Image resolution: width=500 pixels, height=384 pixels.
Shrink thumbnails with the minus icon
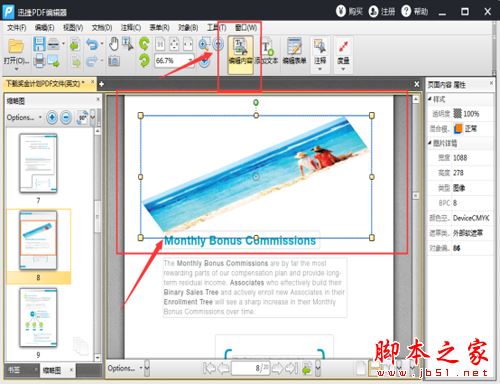click(66, 117)
